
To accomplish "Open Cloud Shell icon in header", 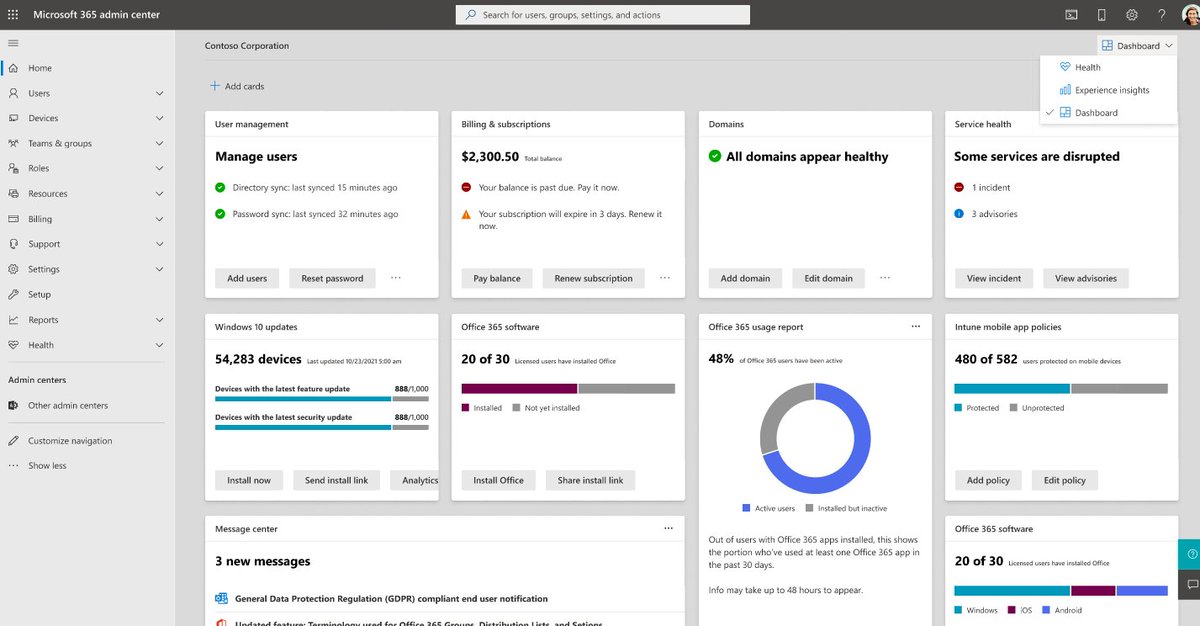I will point(1071,15).
